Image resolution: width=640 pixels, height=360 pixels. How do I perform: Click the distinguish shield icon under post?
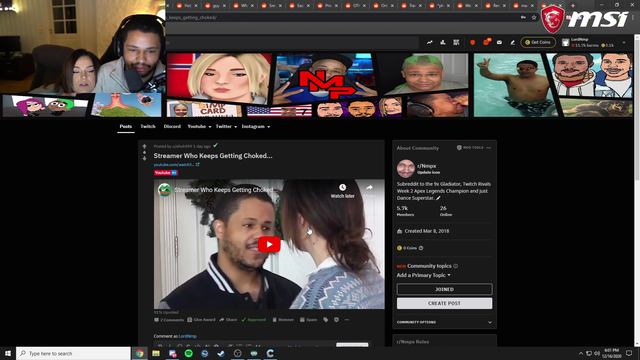pos(336,320)
